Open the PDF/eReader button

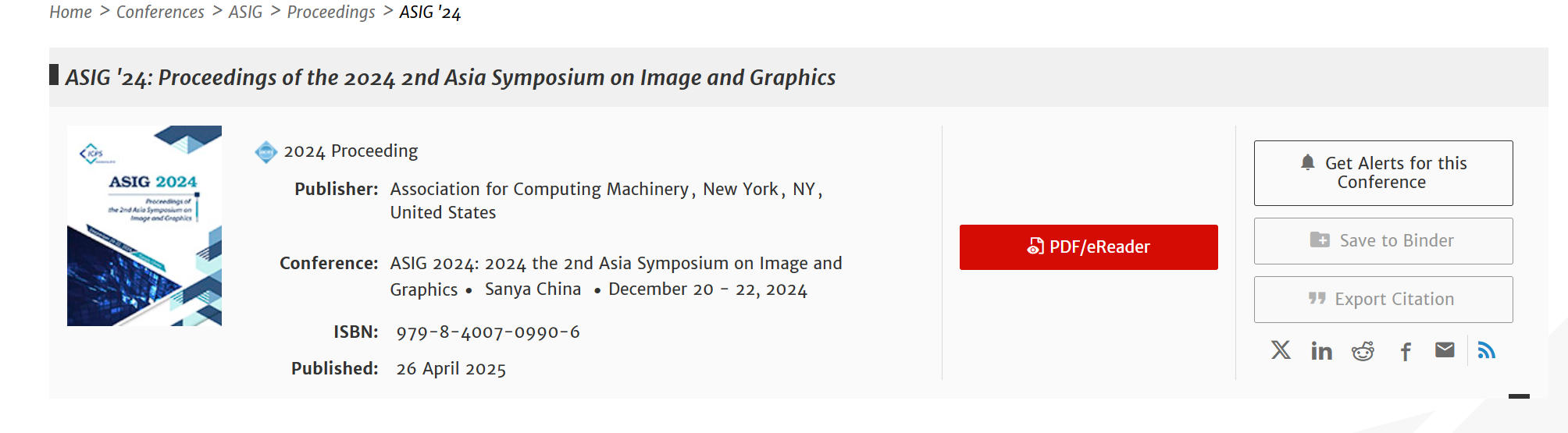(1089, 247)
